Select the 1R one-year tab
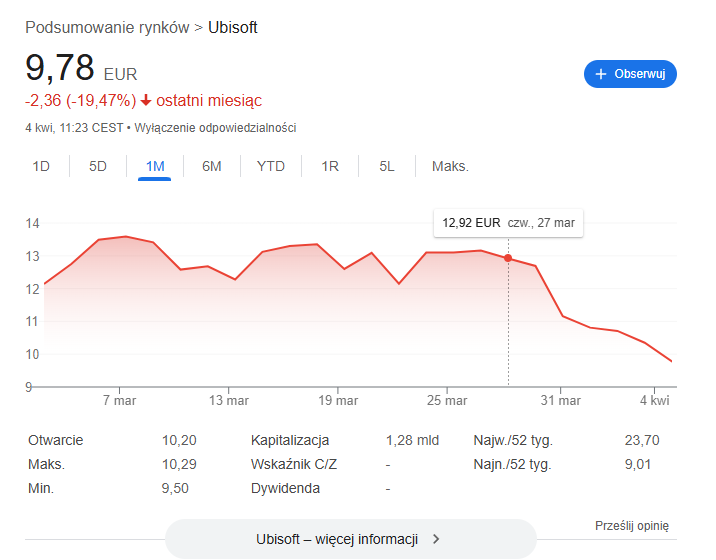This screenshot has width=716, height=560. pos(330,166)
